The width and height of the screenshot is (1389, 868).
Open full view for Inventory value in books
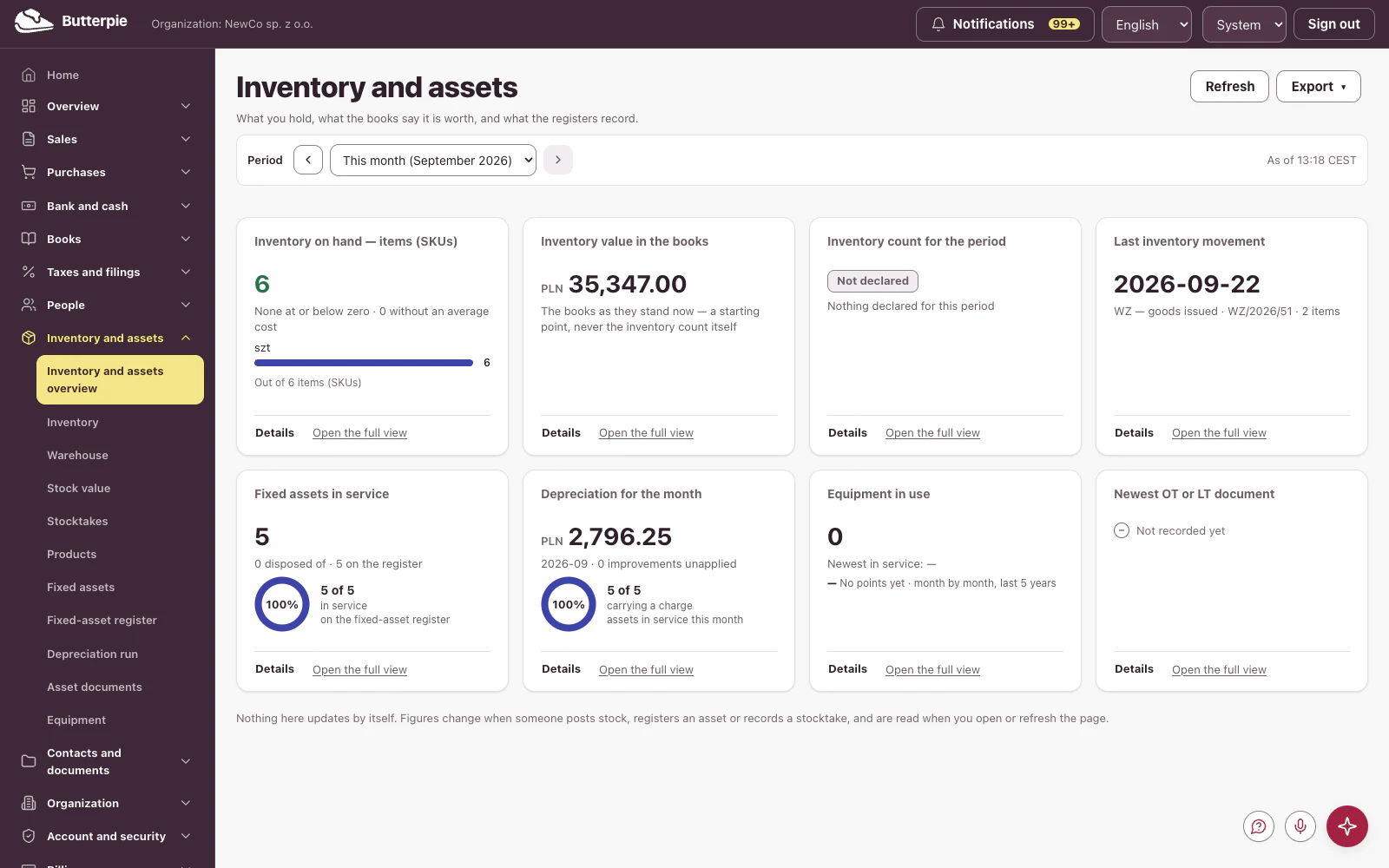pos(646,432)
